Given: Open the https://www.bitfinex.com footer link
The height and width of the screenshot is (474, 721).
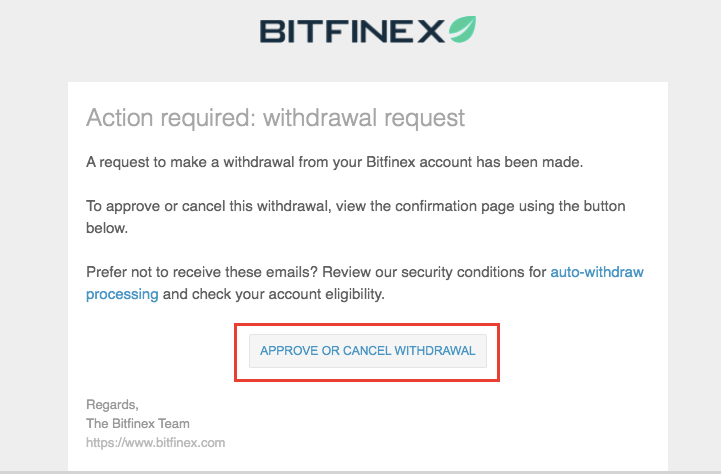Looking at the screenshot, I should (155, 443).
